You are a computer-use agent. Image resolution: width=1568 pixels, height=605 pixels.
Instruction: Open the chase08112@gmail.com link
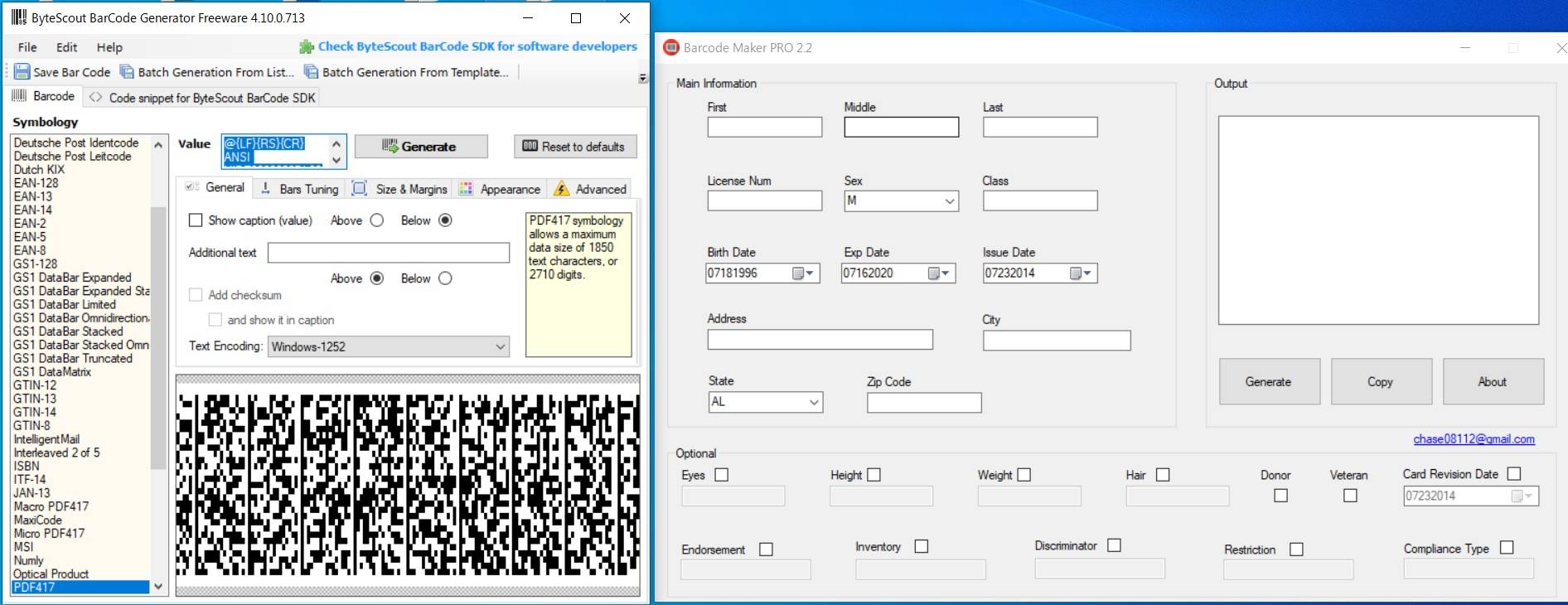point(1474,439)
